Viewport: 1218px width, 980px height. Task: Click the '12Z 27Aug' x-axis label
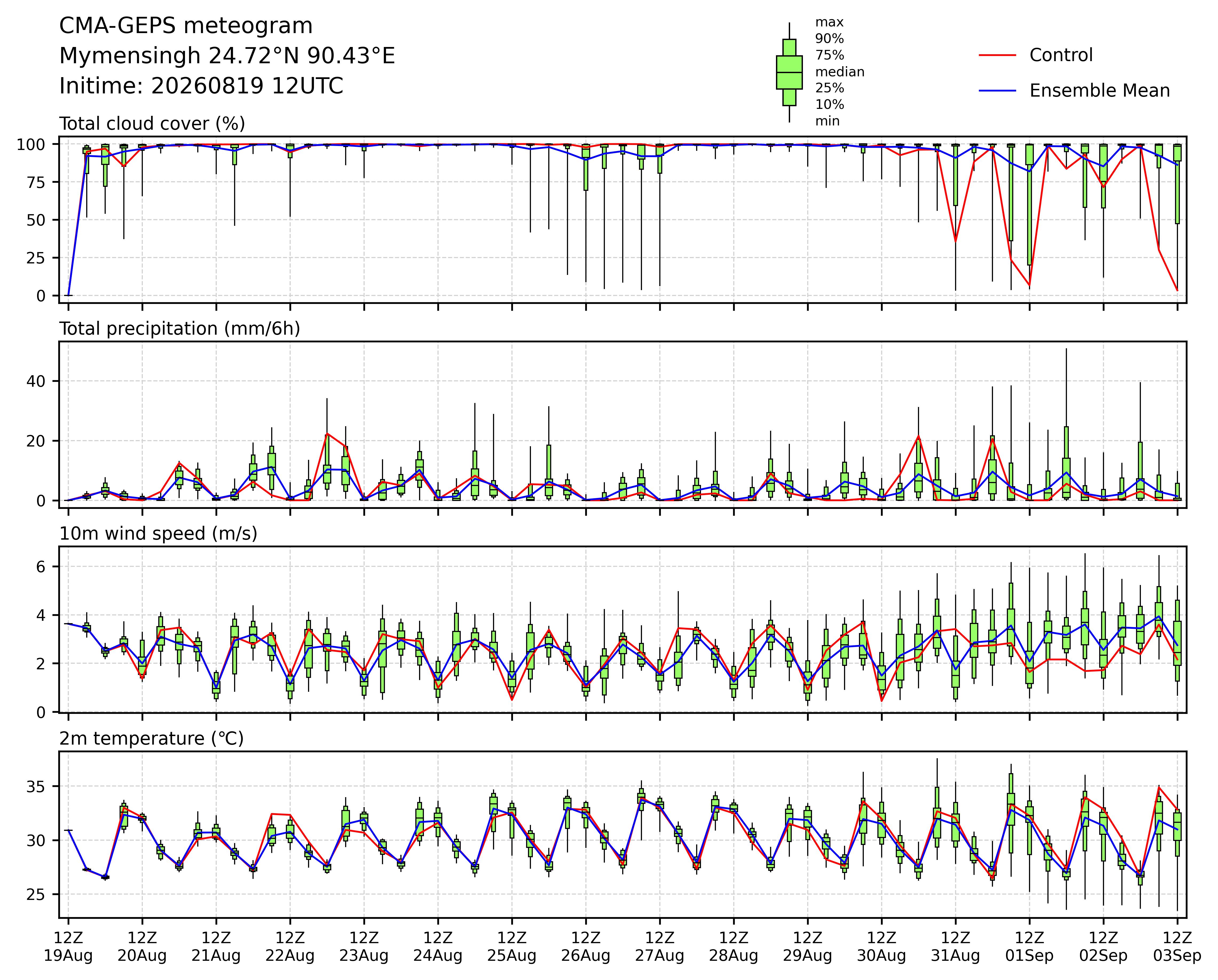click(x=659, y=947)
